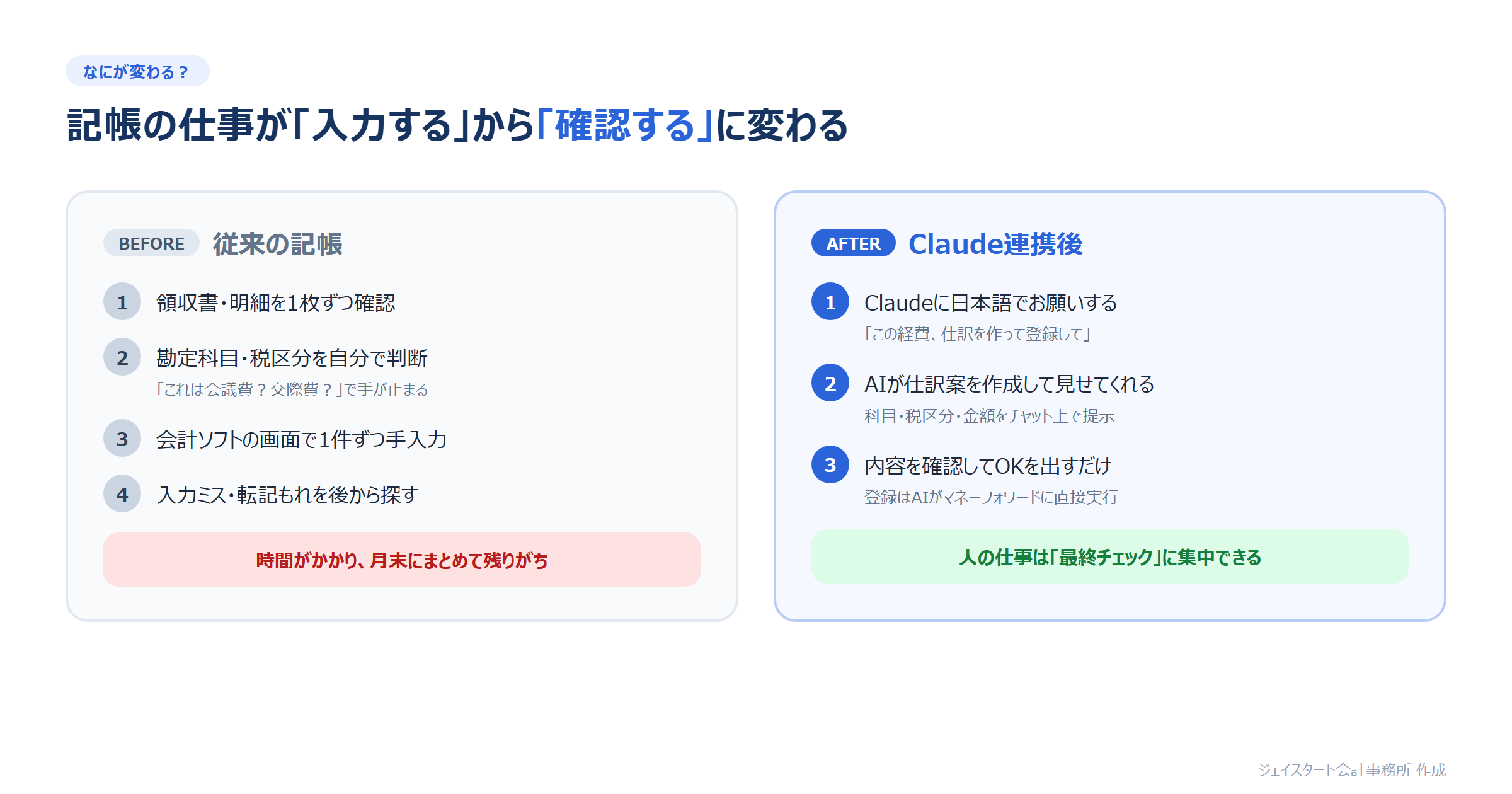1512x794 pixels.
Task: Click text 入力ミス・転記もれを後から探す
Action: 288,495
